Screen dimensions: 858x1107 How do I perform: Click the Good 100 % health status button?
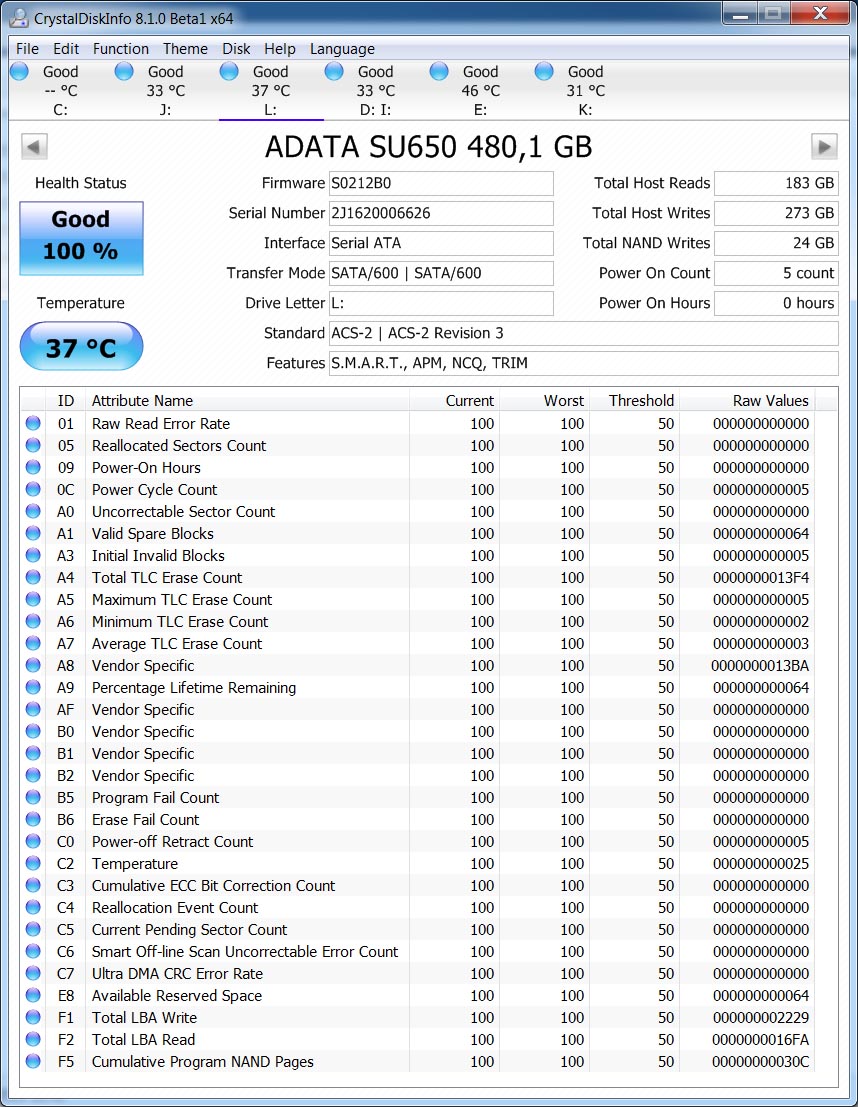[x=81, y=238]
